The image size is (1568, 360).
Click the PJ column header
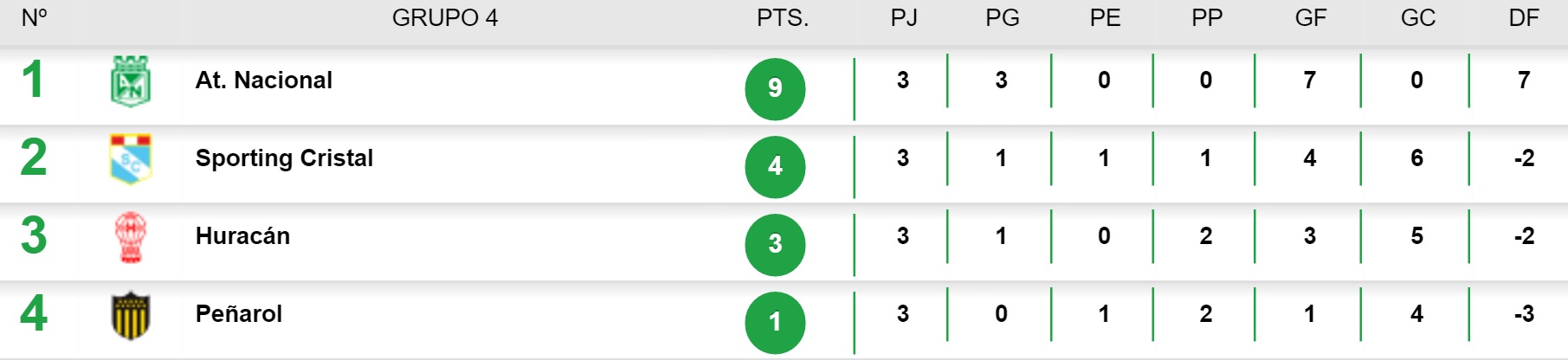tap(904, 18)
